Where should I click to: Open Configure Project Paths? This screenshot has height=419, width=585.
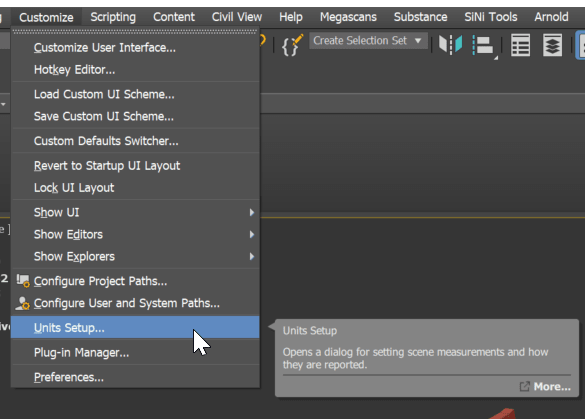(x=135, y=281)
